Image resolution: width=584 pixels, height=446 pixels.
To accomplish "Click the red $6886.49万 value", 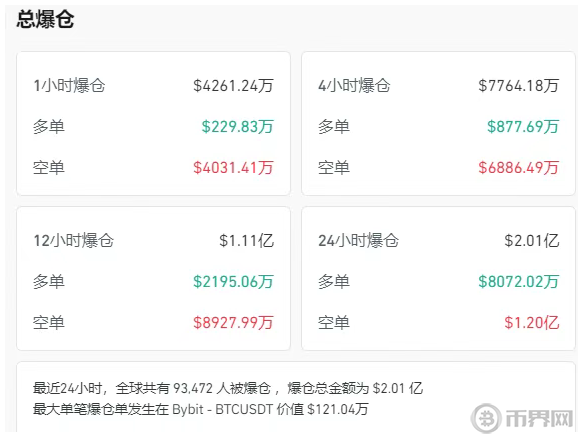I will (519, 168).
